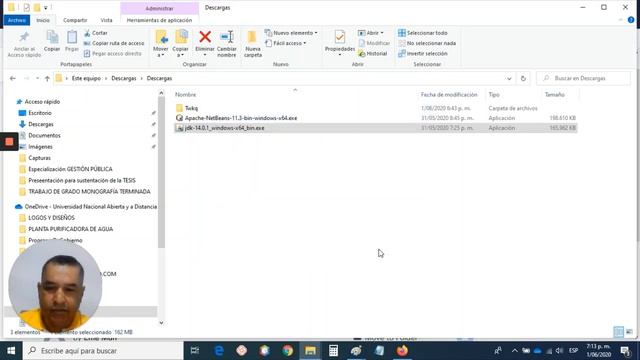Sort by the Tamaño column header
This screenshot has width=640, height=360.
[x=555, y=95]
